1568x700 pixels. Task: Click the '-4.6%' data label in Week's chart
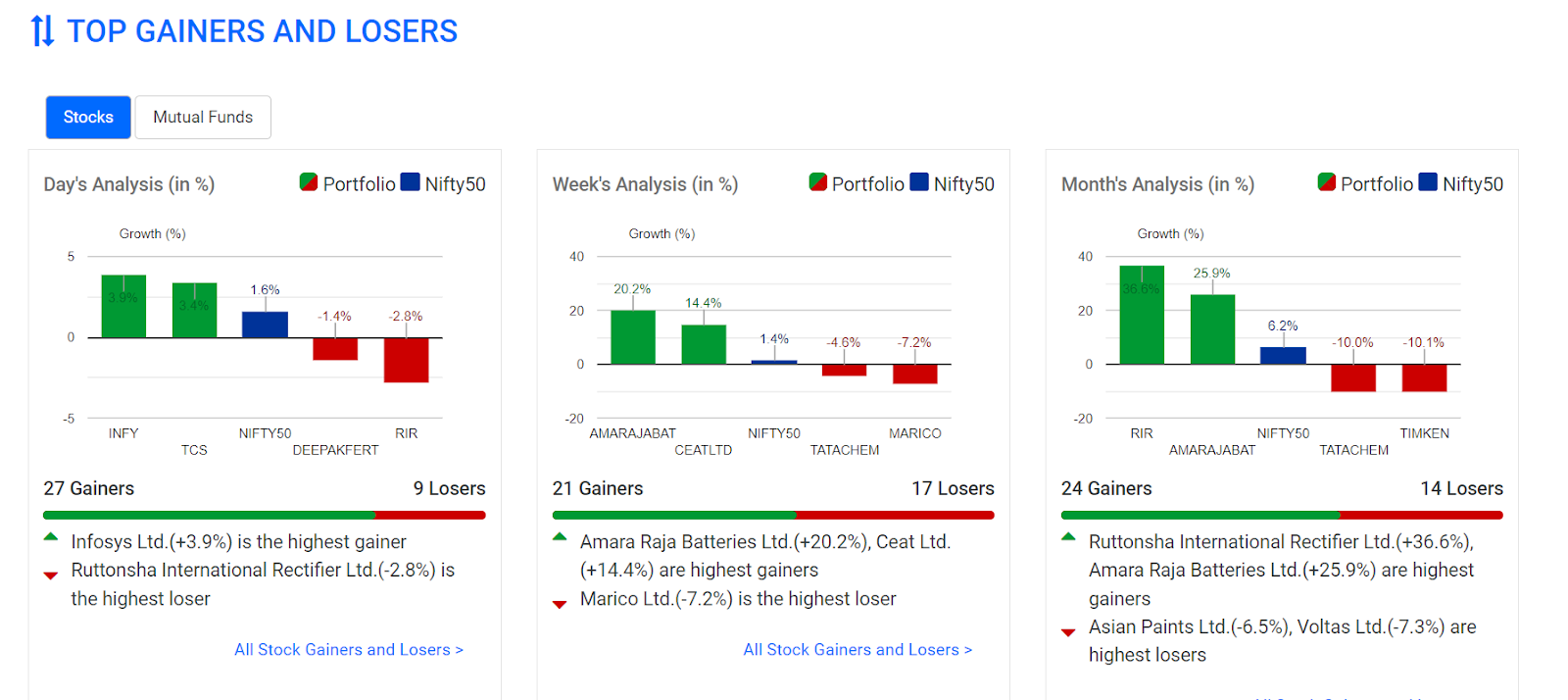(844, 343)
